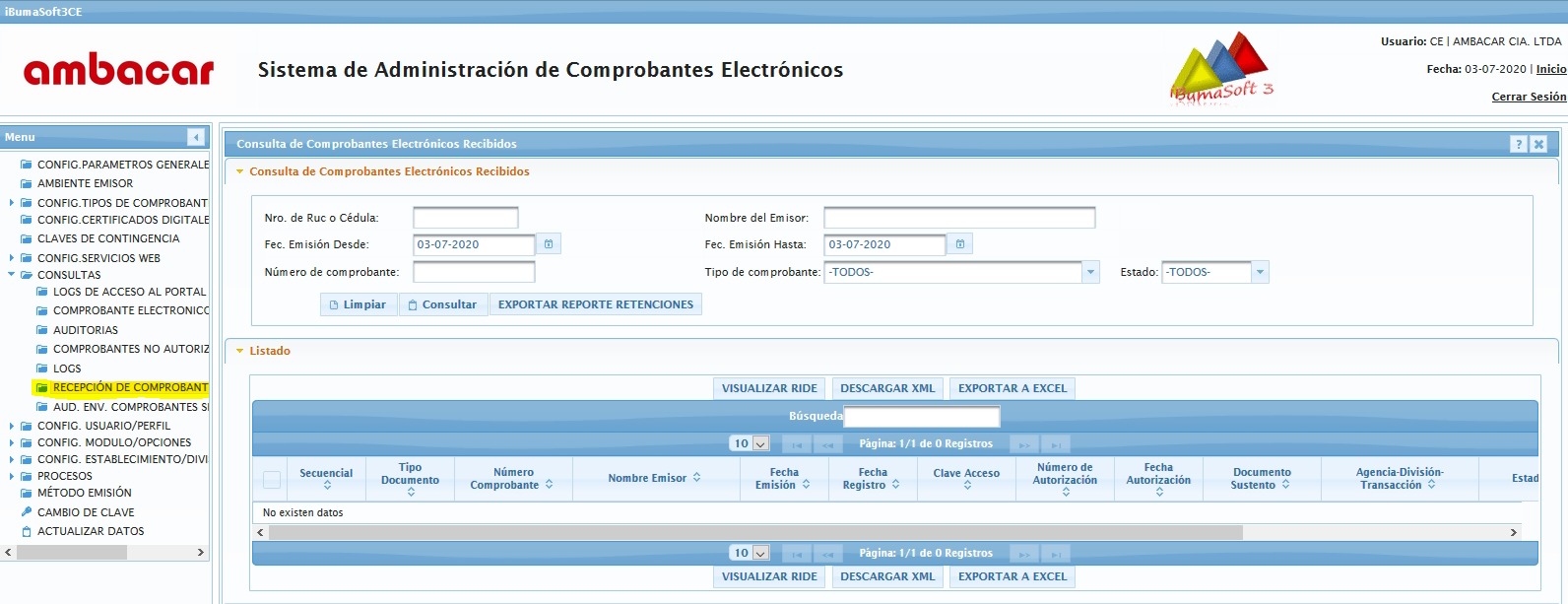Screen dimensions: 1568x604
Task: Click the ACTUALIZAR DATOS clipboard icon
Action: point(27,531)
